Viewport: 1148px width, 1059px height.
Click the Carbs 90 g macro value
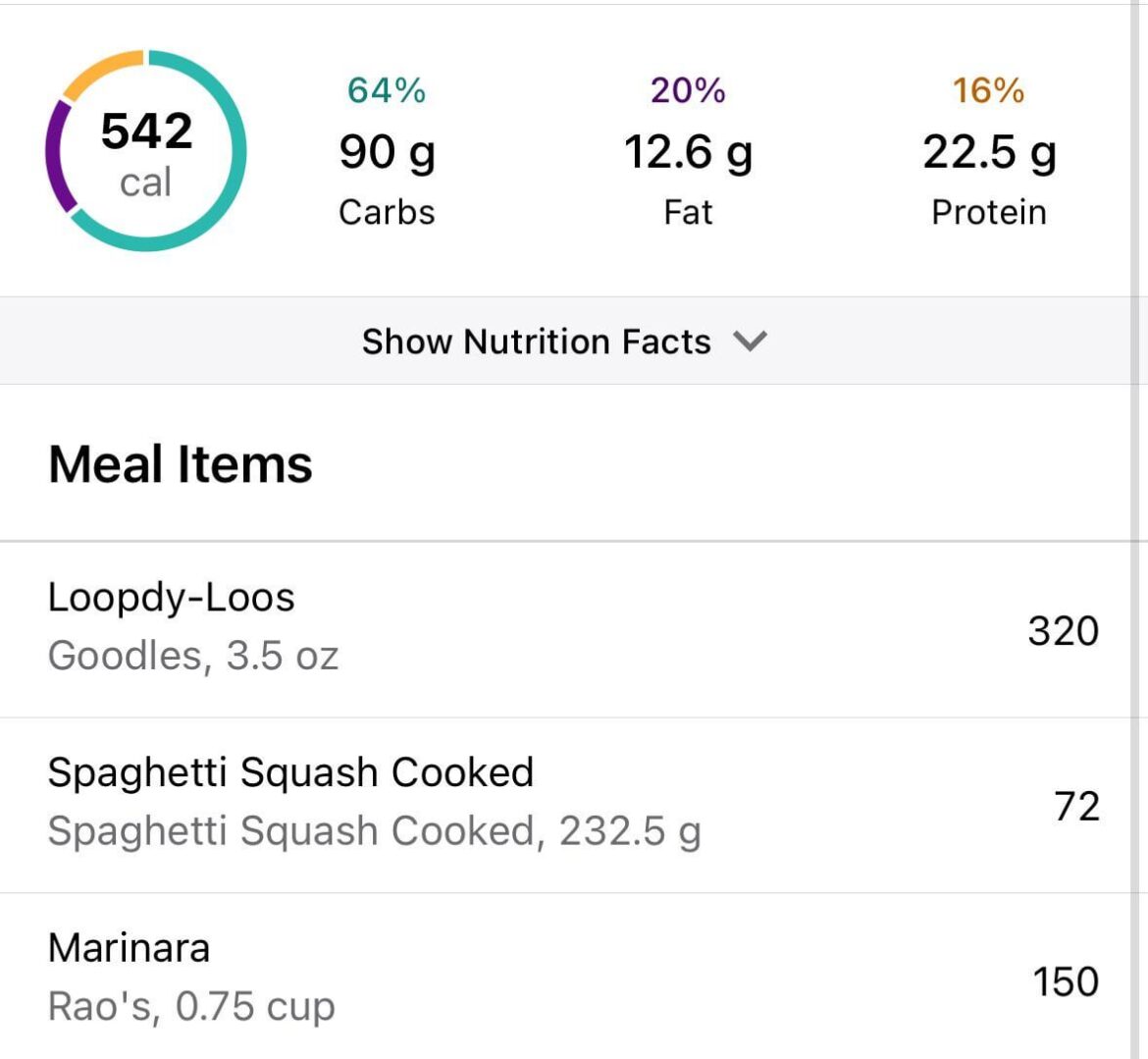[387, 152]
